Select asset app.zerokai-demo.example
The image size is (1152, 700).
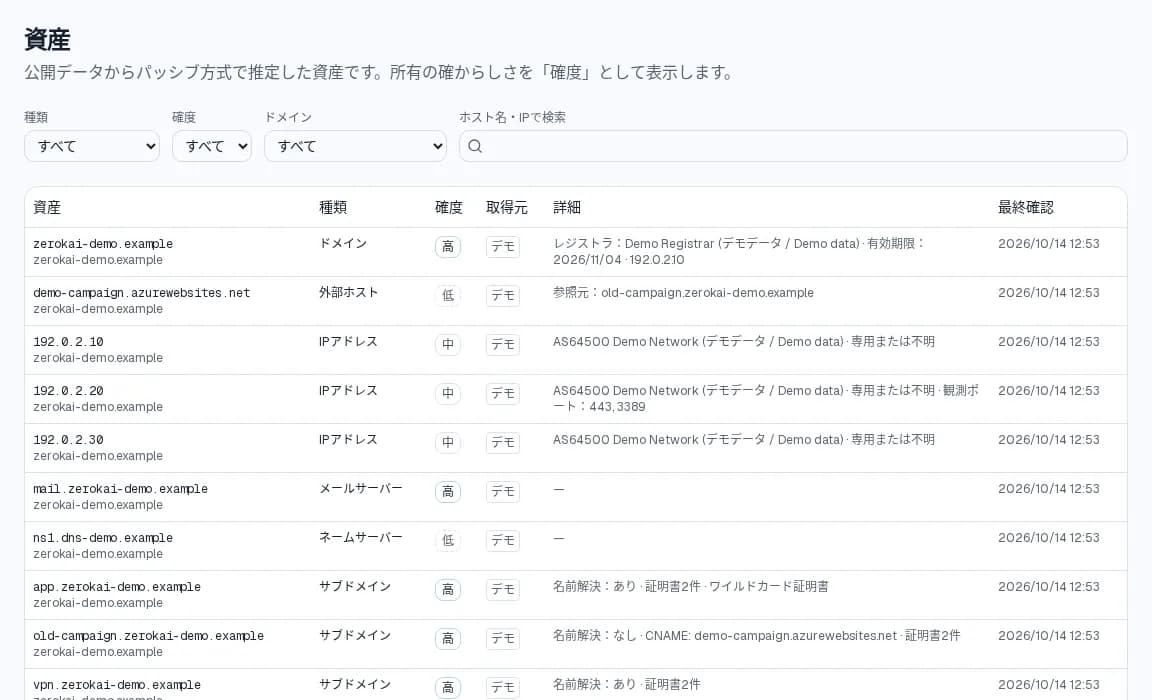tap(117, 587)
